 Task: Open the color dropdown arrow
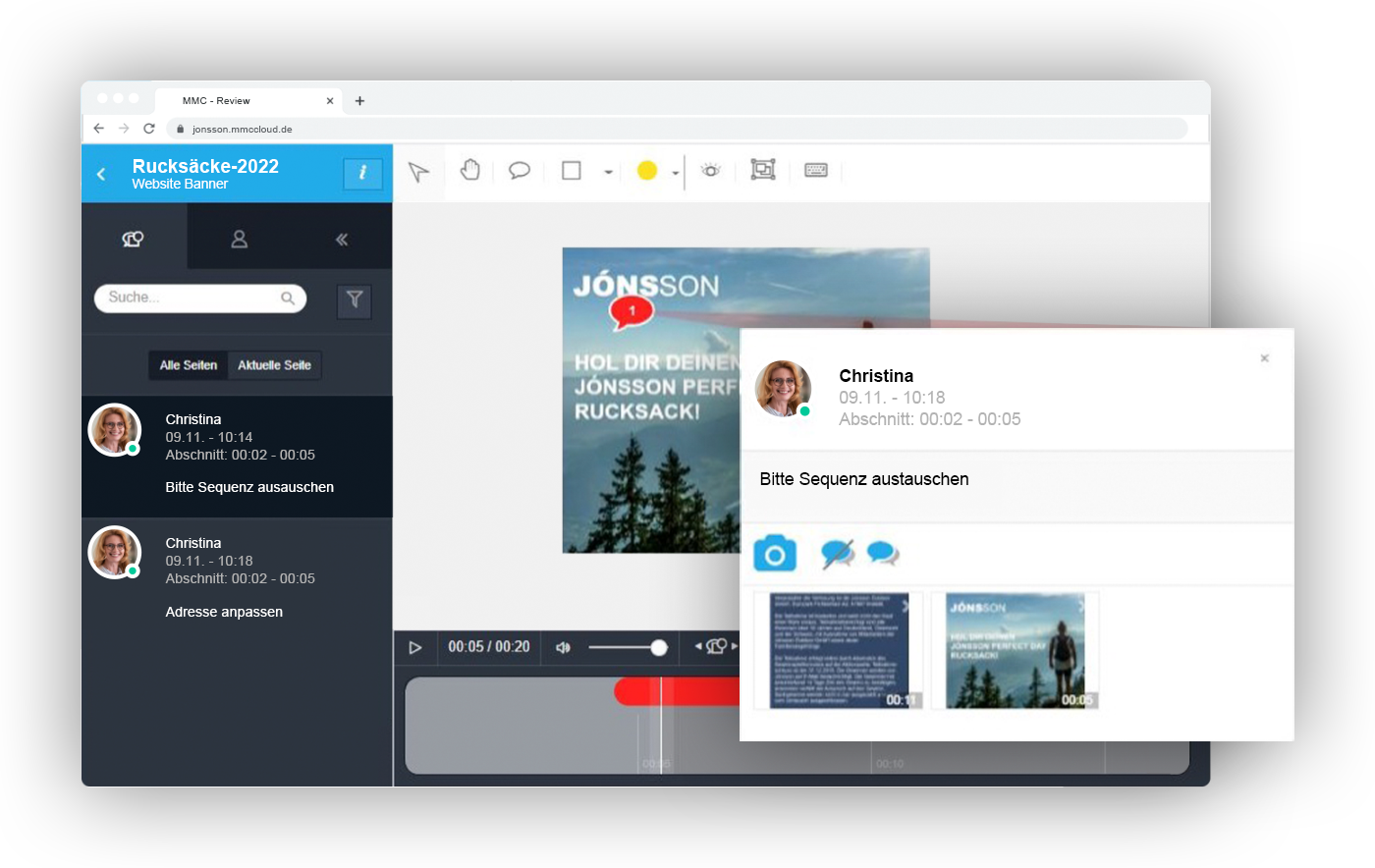(676, 173)
